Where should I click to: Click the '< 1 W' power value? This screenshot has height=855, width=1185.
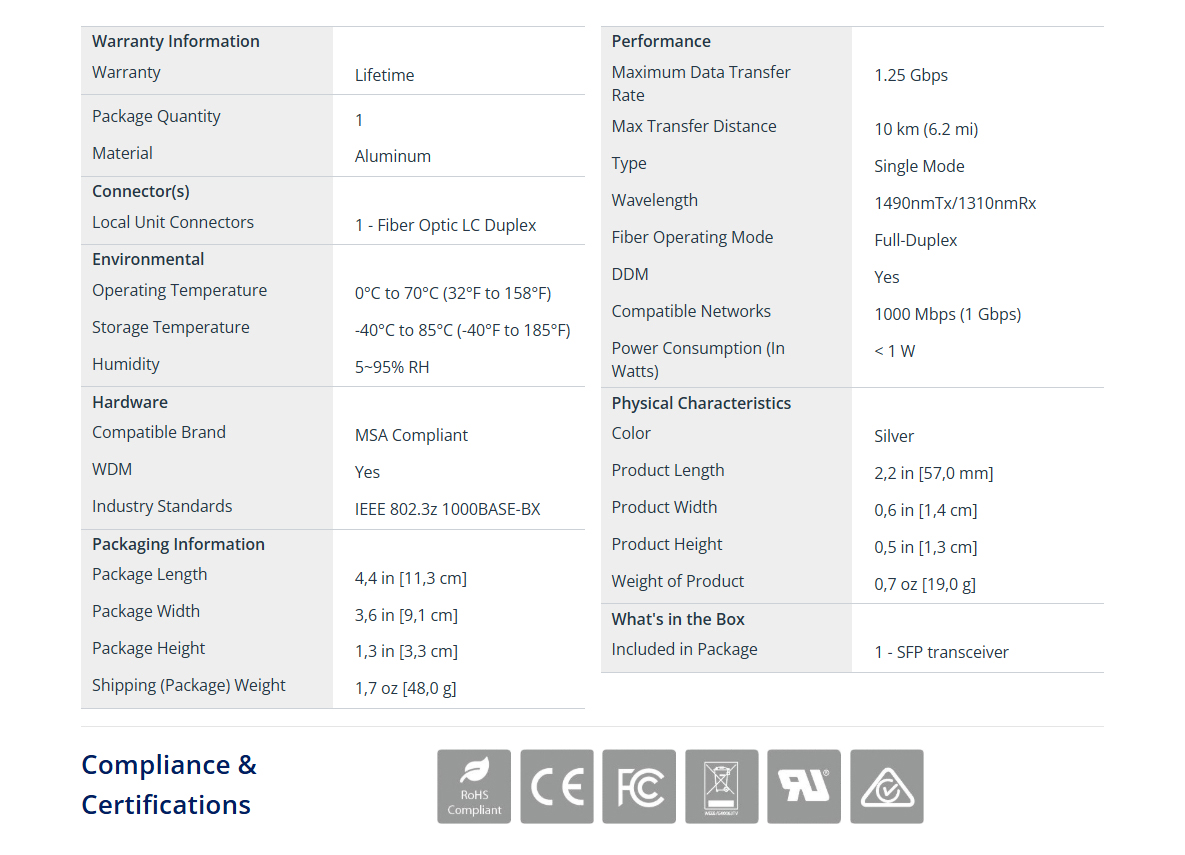pos(895,352)
